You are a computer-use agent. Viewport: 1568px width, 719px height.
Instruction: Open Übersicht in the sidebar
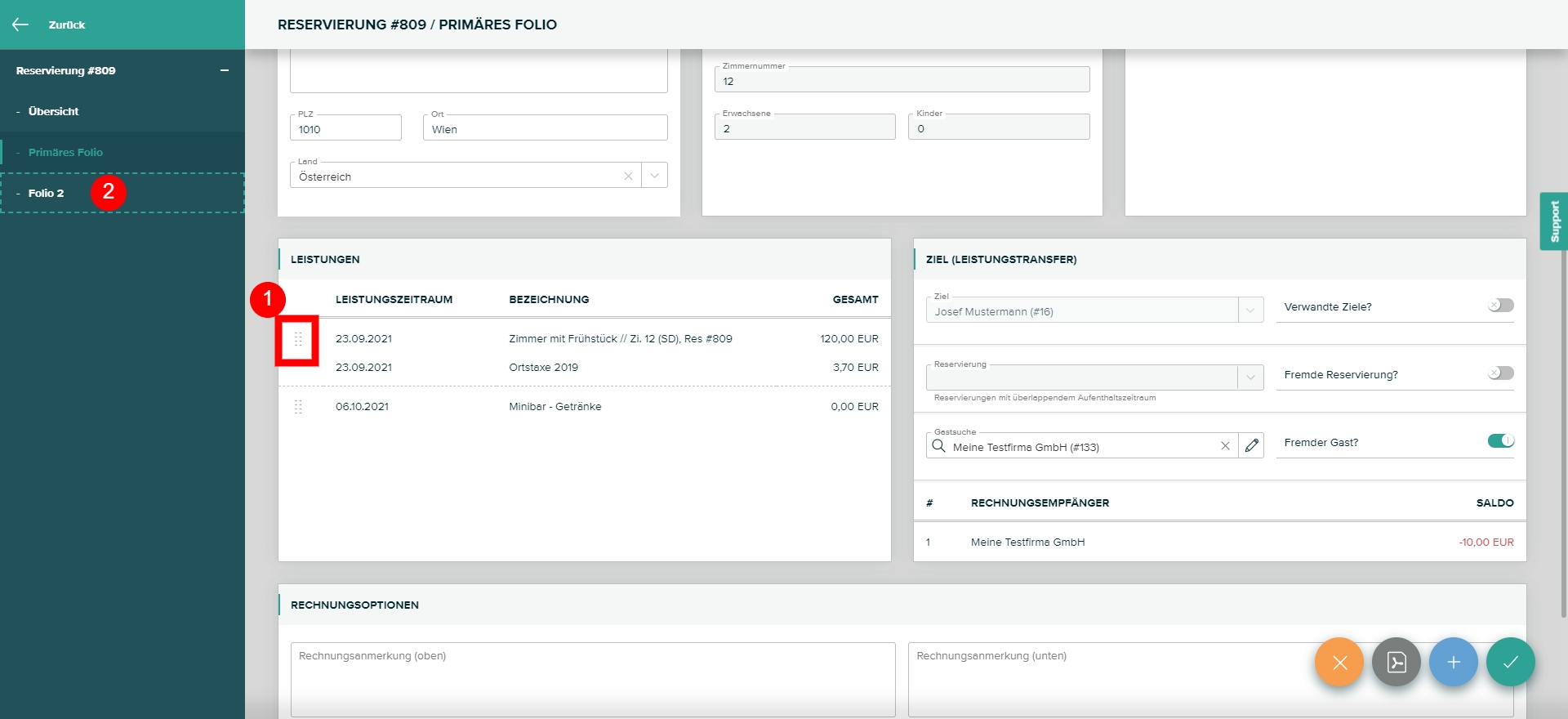(53, 112)
